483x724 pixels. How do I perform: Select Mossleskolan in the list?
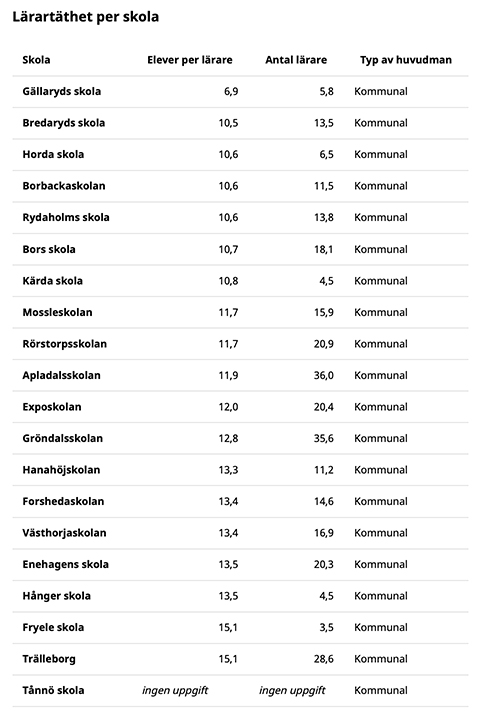click(x=57, y=312)
